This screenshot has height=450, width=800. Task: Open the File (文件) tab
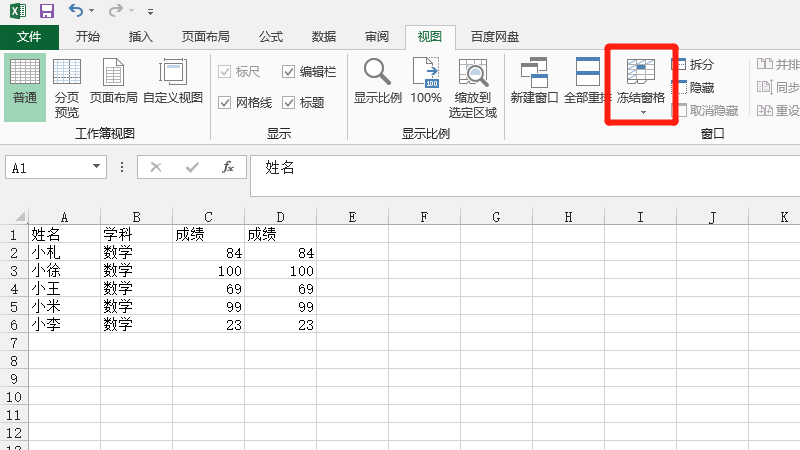(29, 37)
